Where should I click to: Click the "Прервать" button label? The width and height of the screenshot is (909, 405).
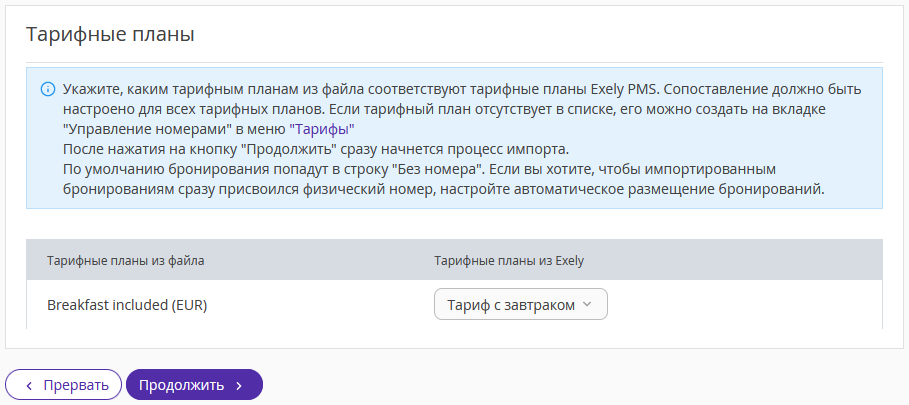pos(76,385)
